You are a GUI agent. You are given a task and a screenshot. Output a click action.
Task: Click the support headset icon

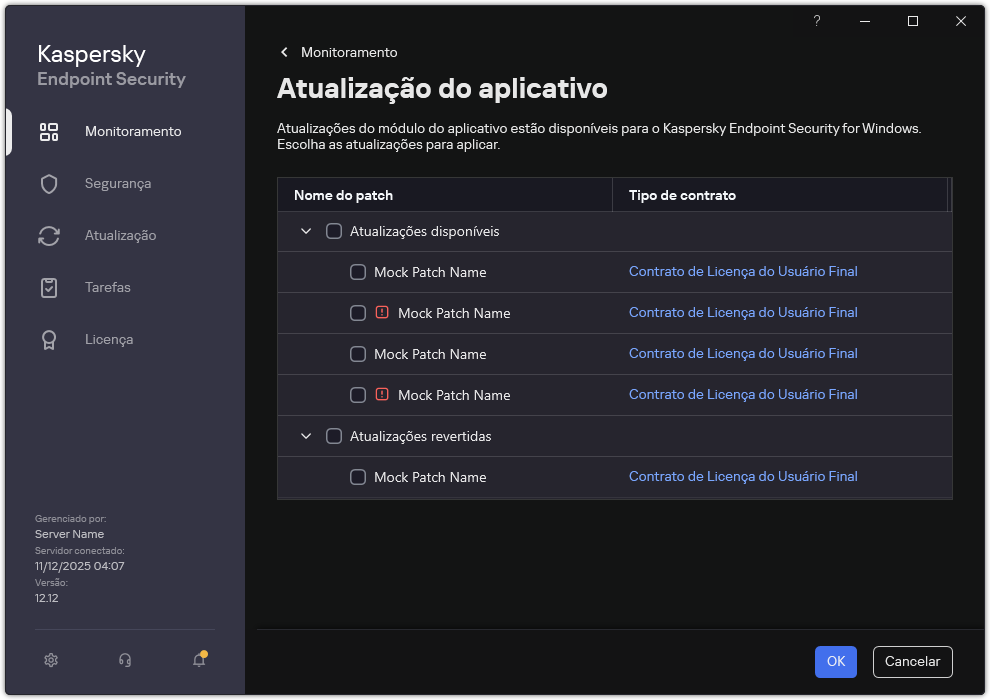[124, 660]
